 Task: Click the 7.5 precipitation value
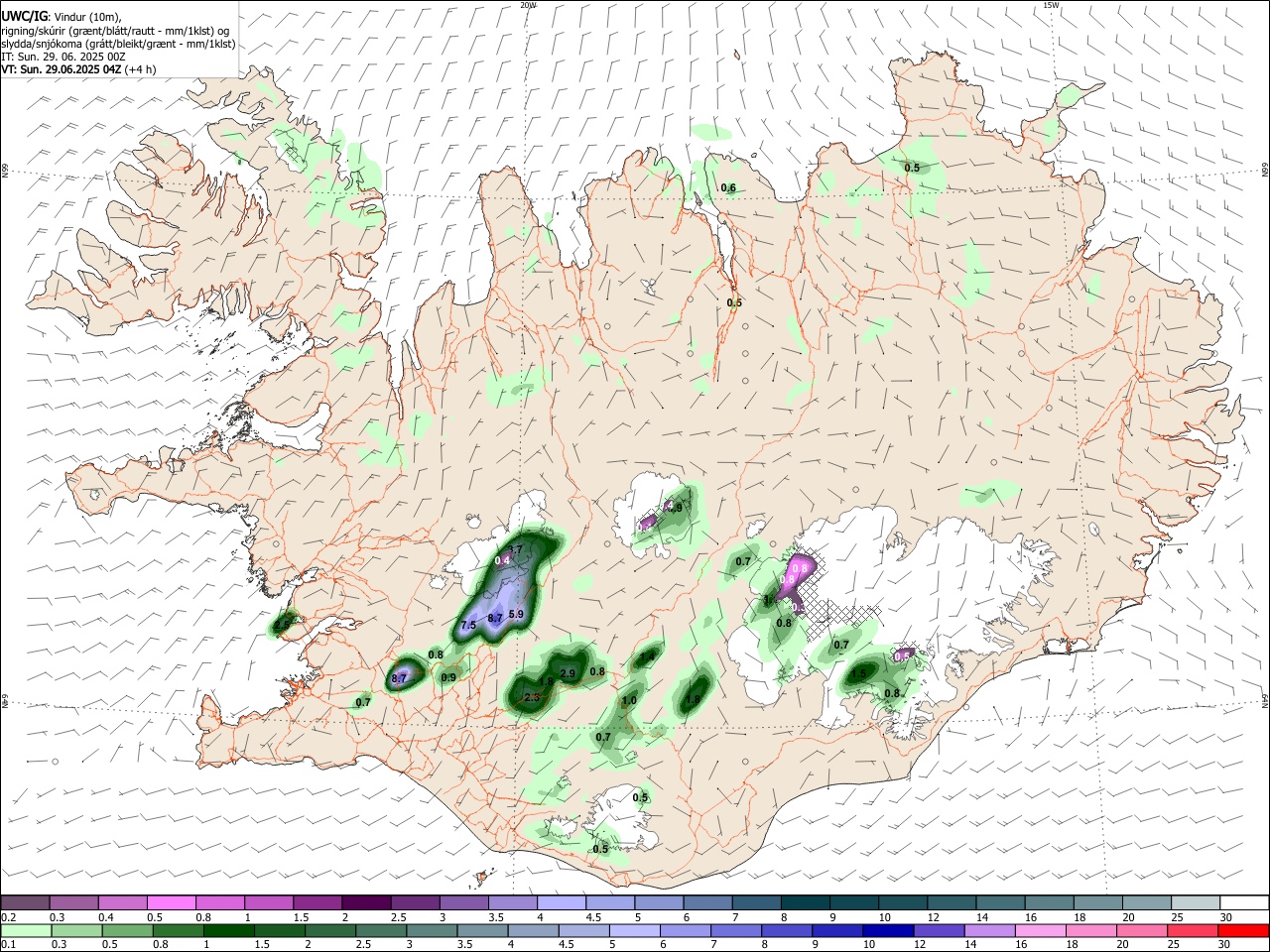468,625
